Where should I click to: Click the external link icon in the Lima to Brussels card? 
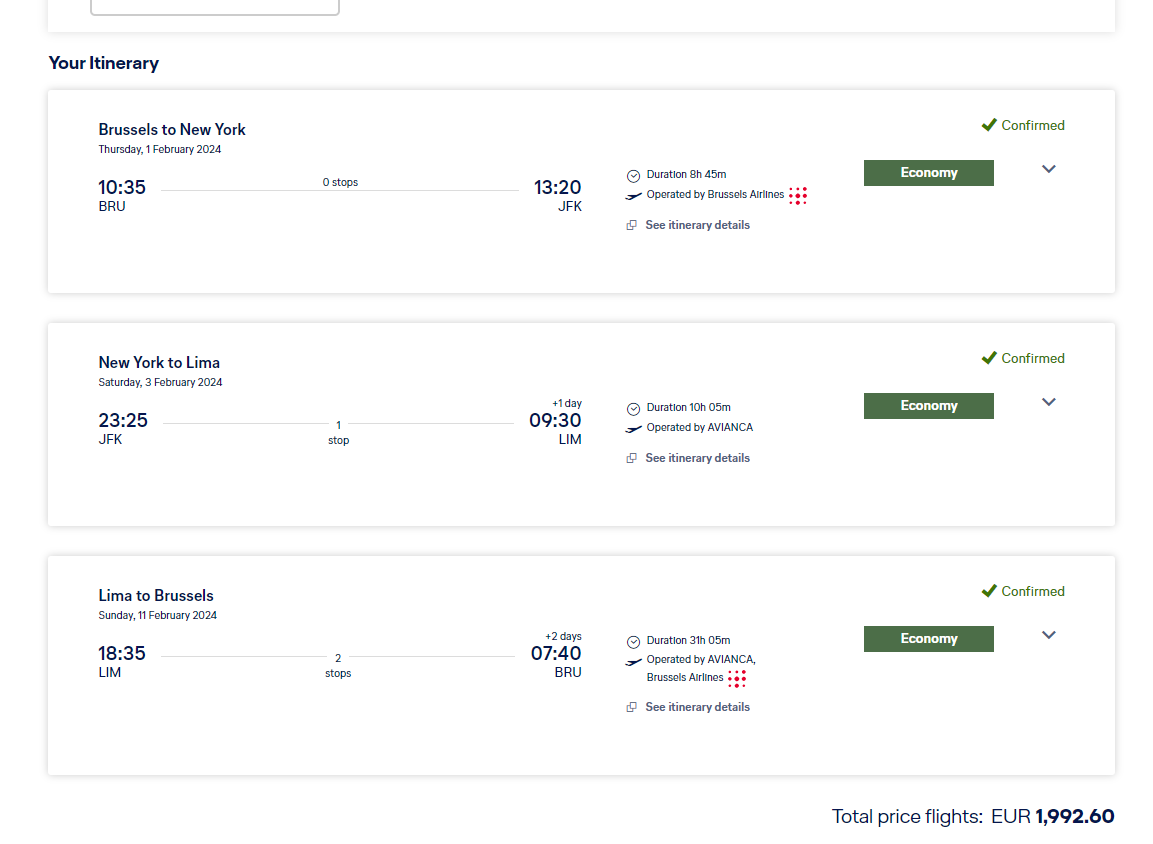pos(632,707)
